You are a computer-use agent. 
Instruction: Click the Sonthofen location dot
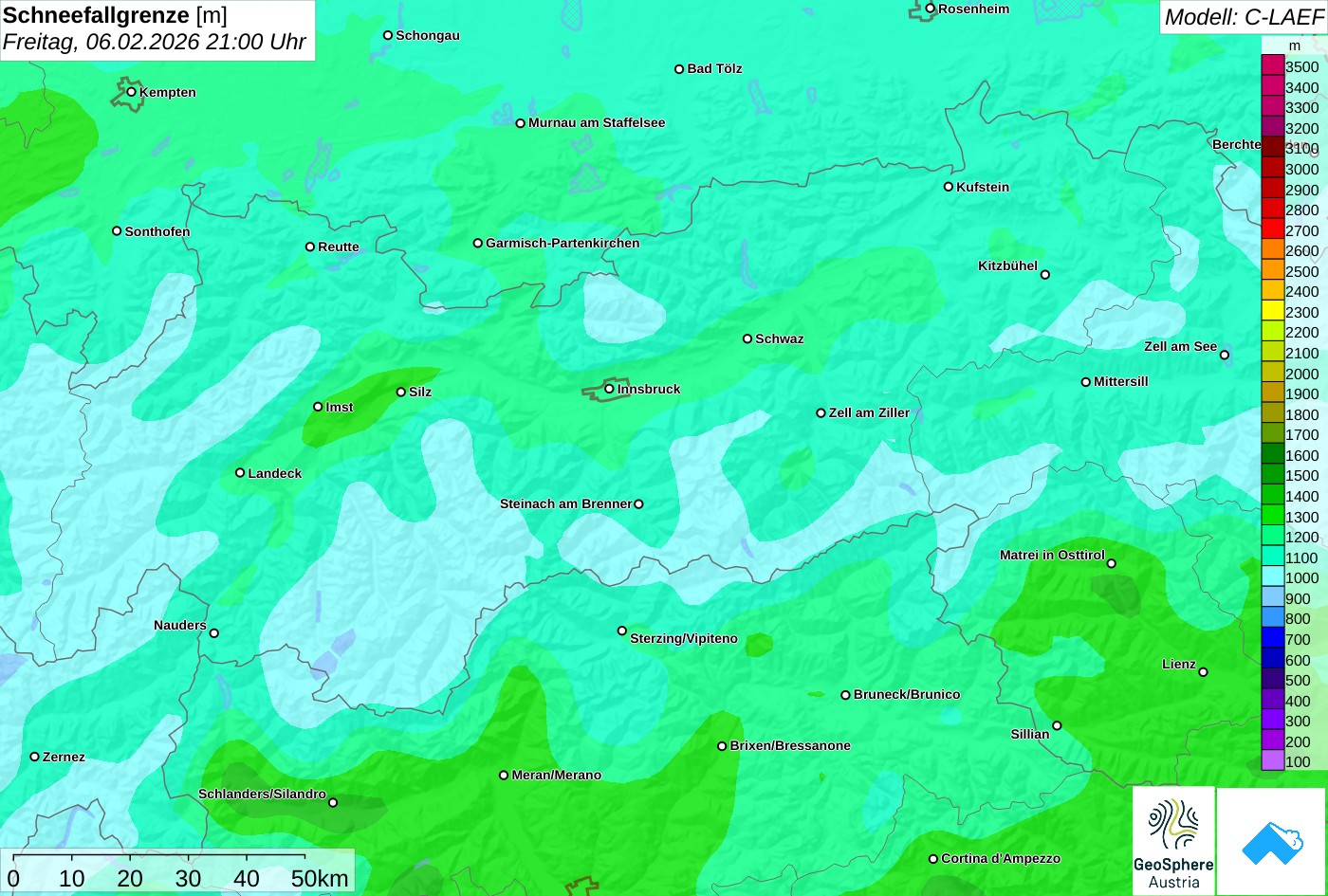(x=117, y=230)
